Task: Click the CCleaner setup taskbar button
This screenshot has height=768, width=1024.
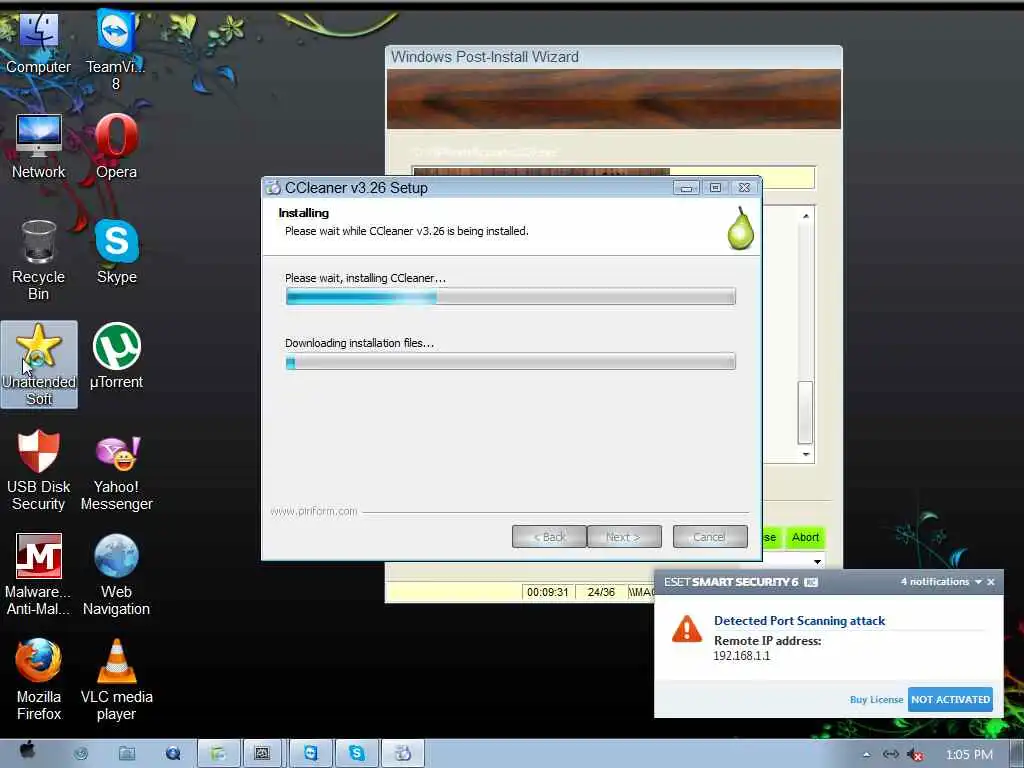Action: (x=402, y=754)
